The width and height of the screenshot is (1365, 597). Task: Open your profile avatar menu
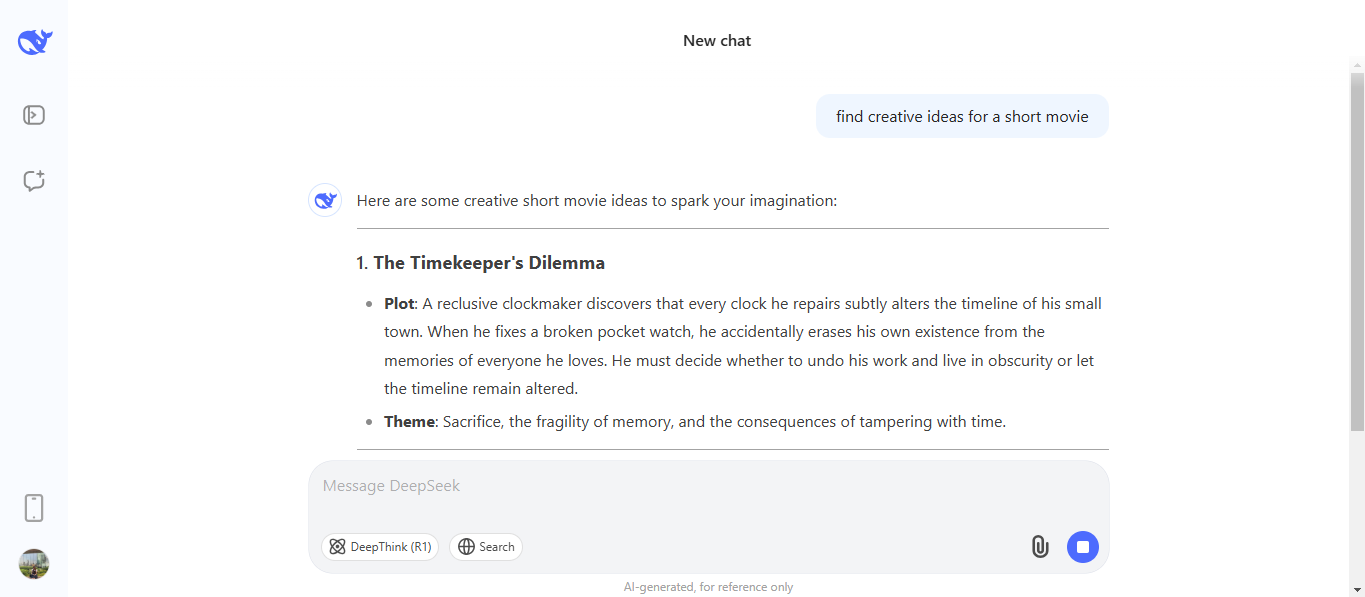click(x=33, y=564)
